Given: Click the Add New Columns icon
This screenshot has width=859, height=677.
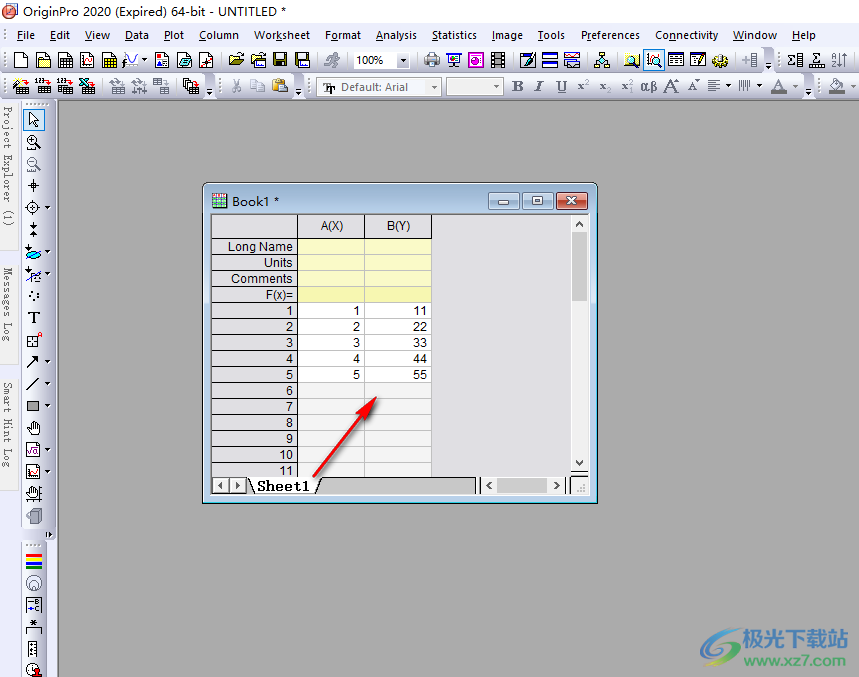Looking at the screenshot, I should coord(750,60).
